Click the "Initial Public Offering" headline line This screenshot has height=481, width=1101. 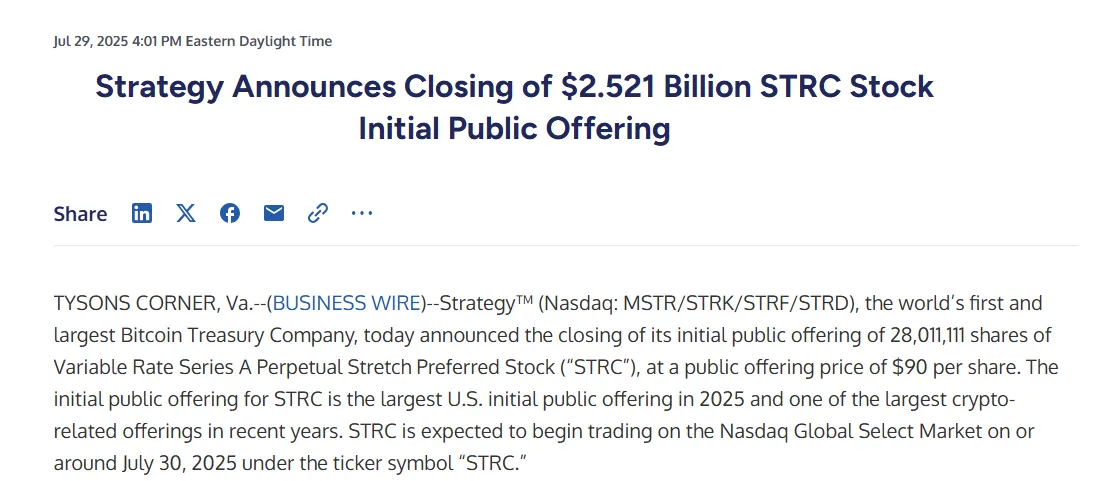point(514,129)
